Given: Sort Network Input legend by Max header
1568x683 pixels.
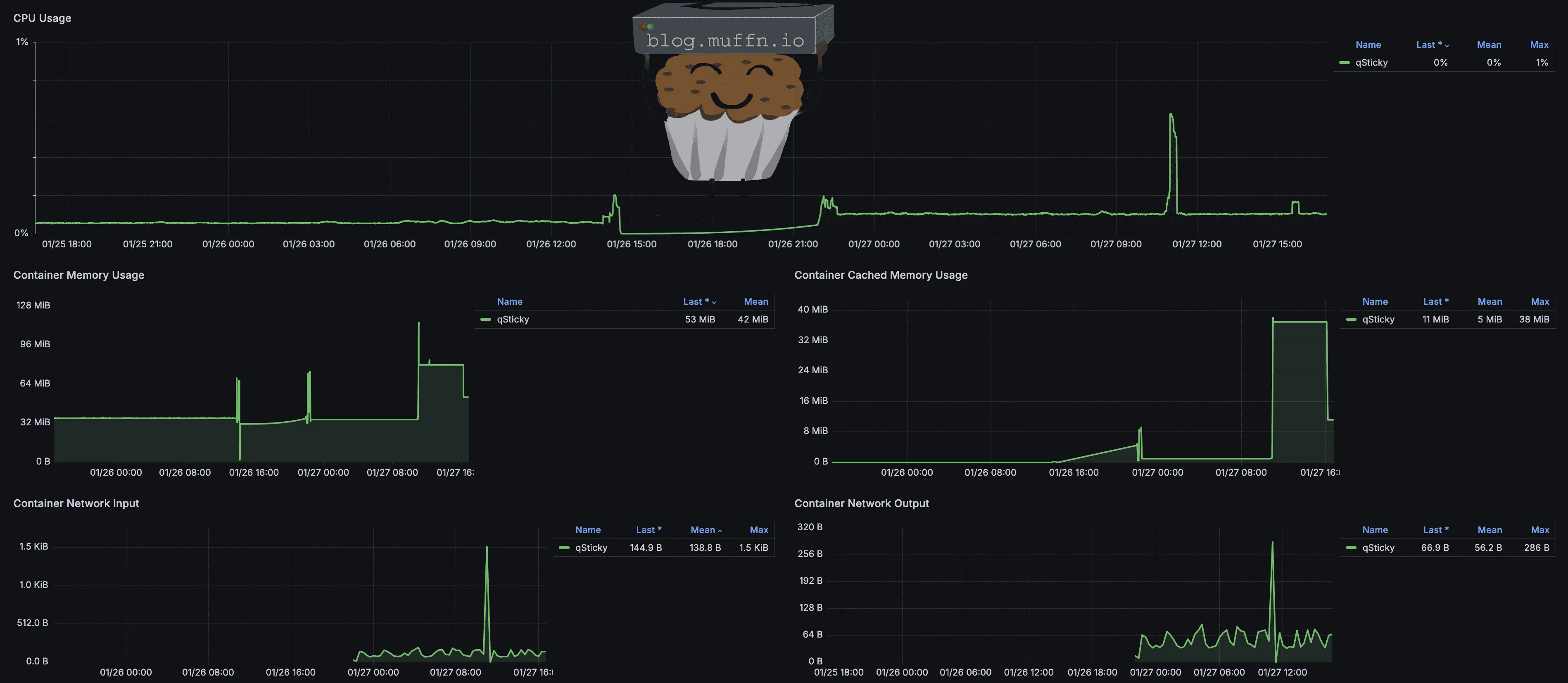Looking at the screenshot, I should point(758,530).
